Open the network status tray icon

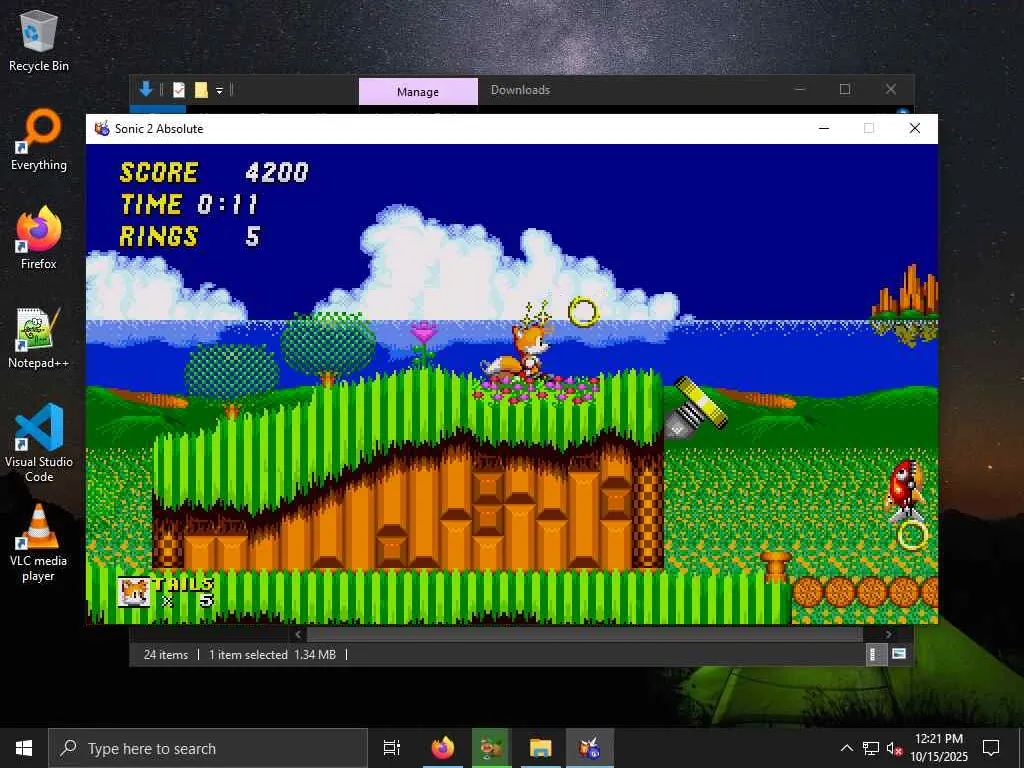[871, 748]
